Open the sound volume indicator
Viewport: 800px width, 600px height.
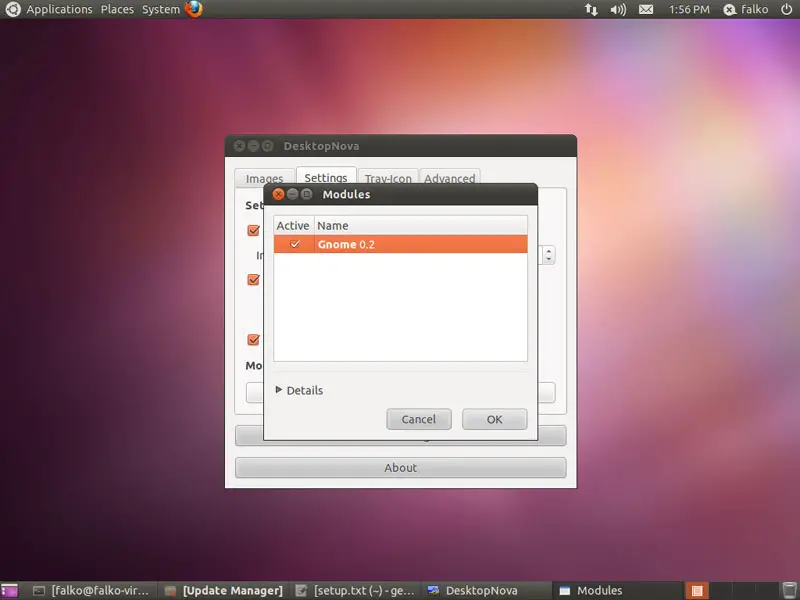618,9
